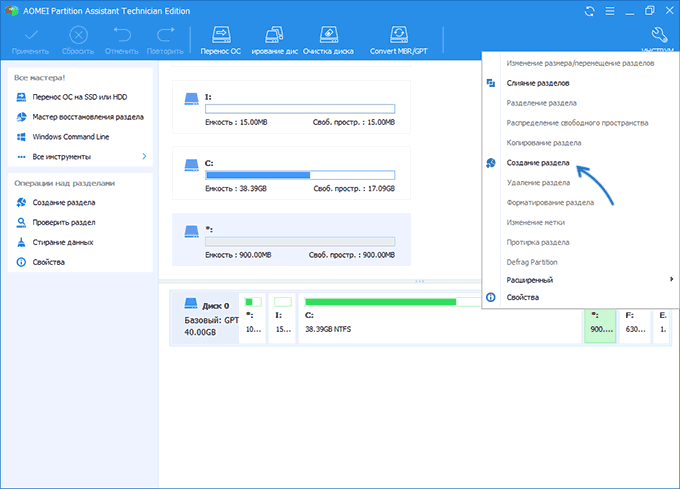Image resolution: width=680 pixels, height=489 pixels.
Task: Select the C: partition card
Action: pos(291,173)
